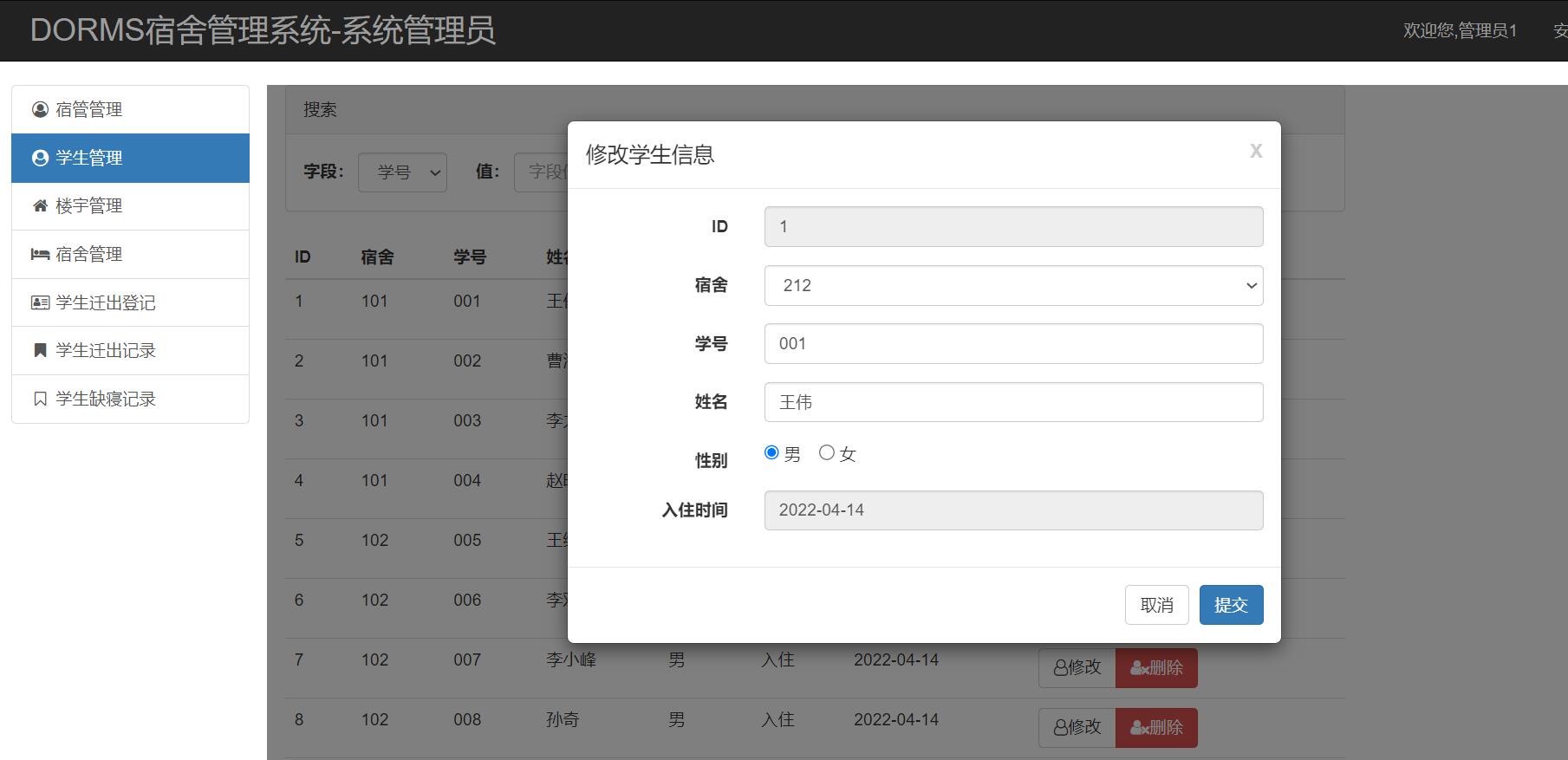This screenshot has height=760, width=1568.
Task: Open 学生迁出登记 in the sidebar
Action: pyautogui.click(x=130, y=302)
